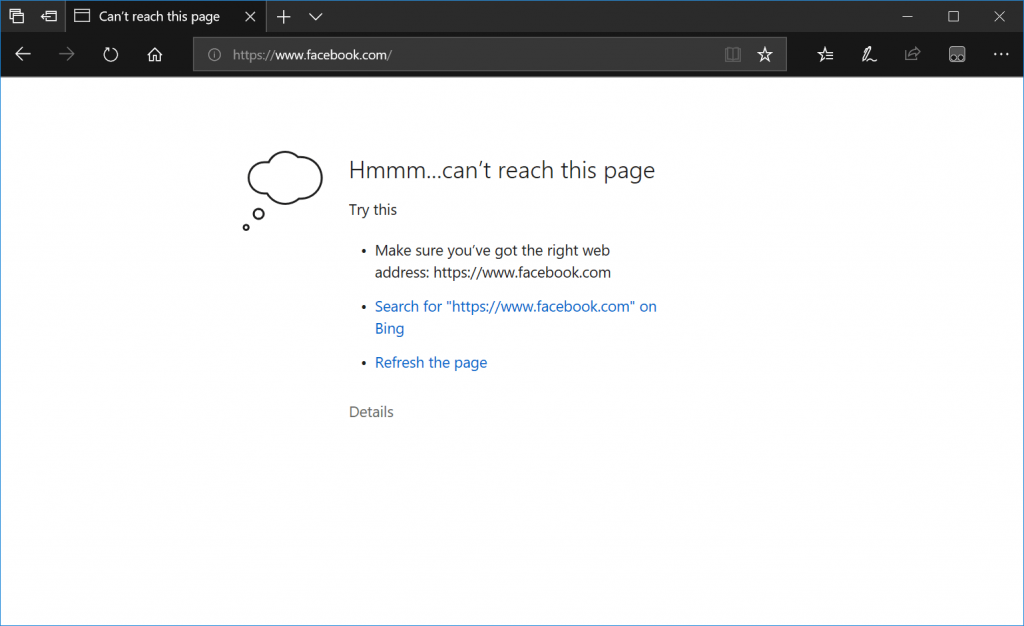Switch to Reading view
1024x626 pixels.
pyautogui.click(x=733, y=54)
